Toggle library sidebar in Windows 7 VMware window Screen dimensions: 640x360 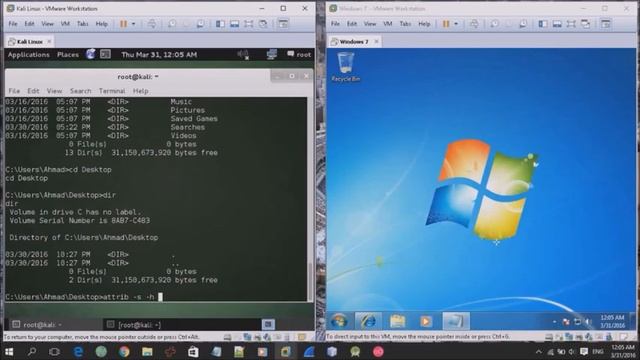pos(543,24)
